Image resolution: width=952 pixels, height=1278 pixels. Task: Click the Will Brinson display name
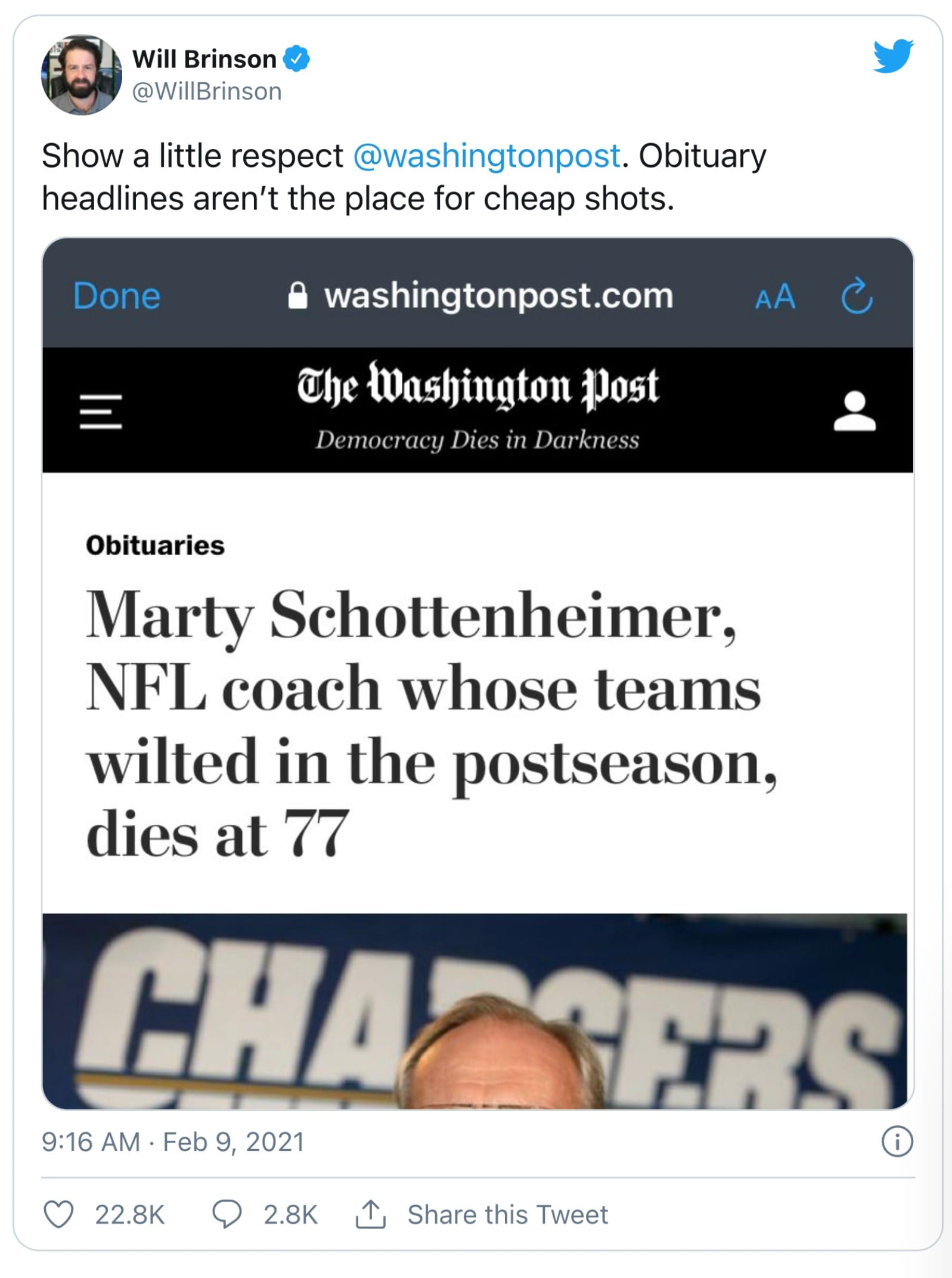(204, 59)
